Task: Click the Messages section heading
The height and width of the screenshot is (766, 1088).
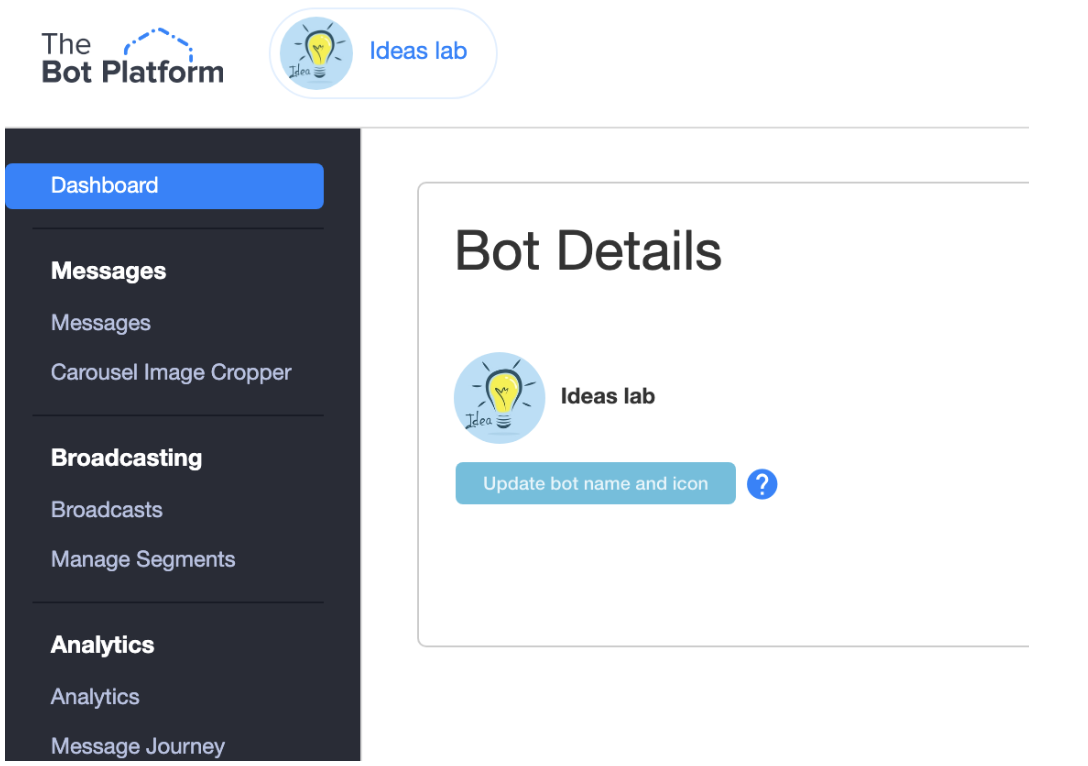Action: pyautogui.click(x=108, y=271)
